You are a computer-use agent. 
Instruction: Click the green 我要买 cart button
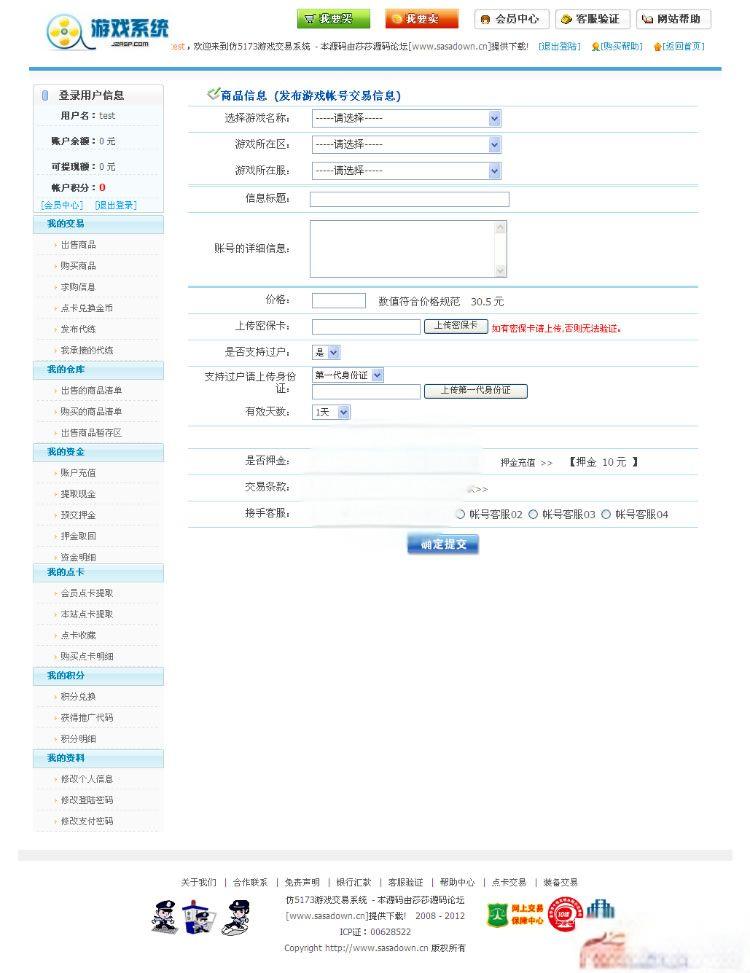click(332, 19)
